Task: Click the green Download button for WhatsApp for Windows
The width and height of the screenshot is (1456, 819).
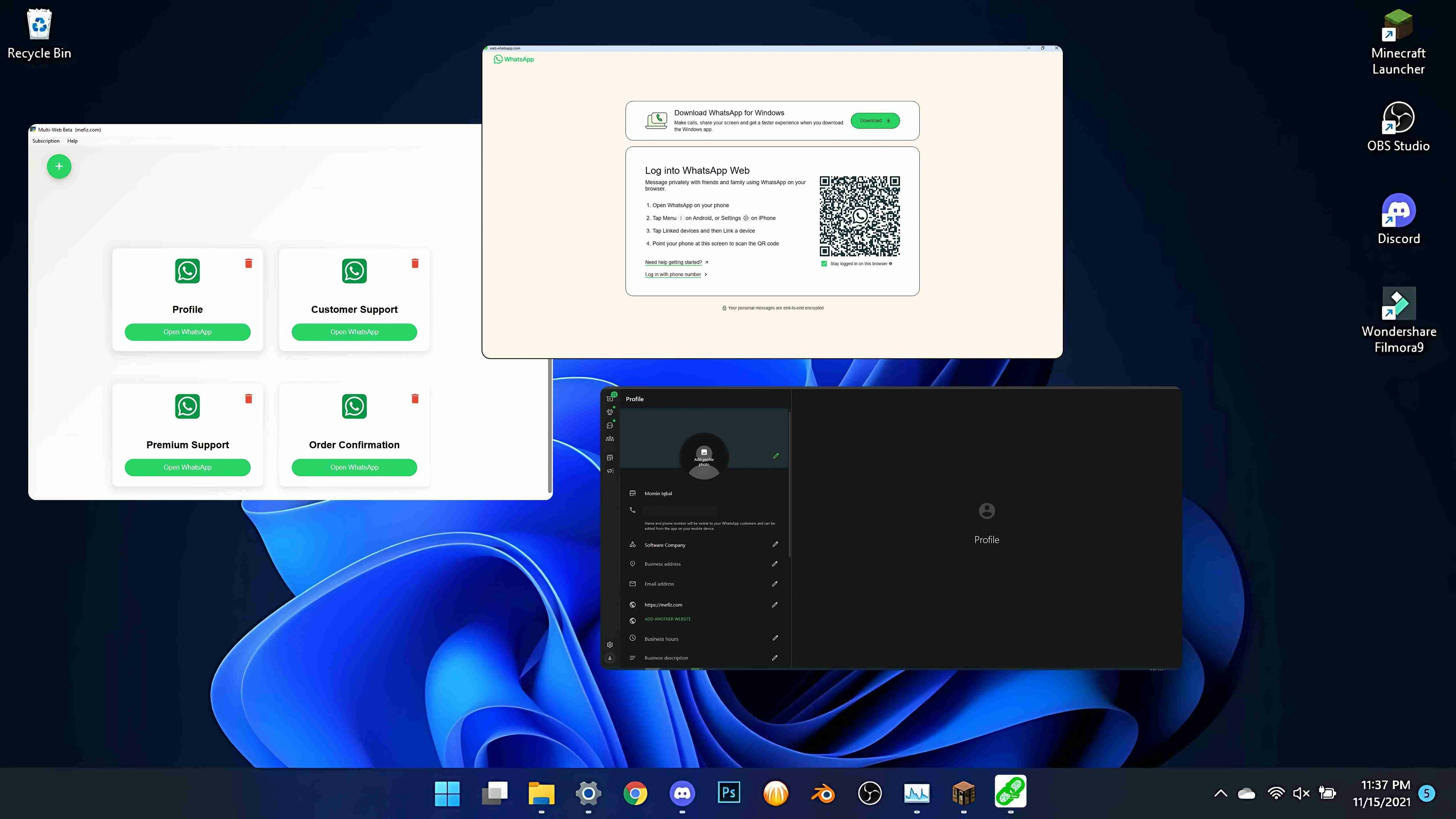Action: [875, 120]
